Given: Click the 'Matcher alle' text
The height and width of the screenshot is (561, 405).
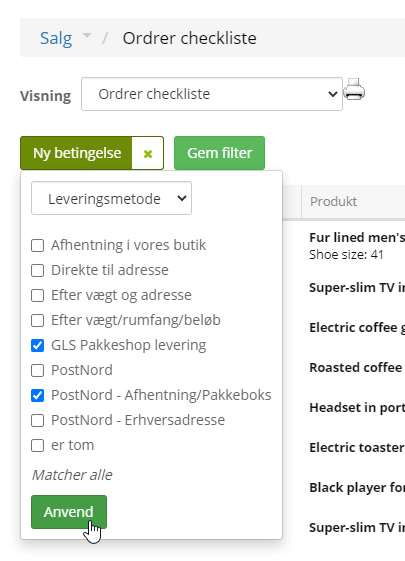Looking at the screenshot, I should coord(72,475).
